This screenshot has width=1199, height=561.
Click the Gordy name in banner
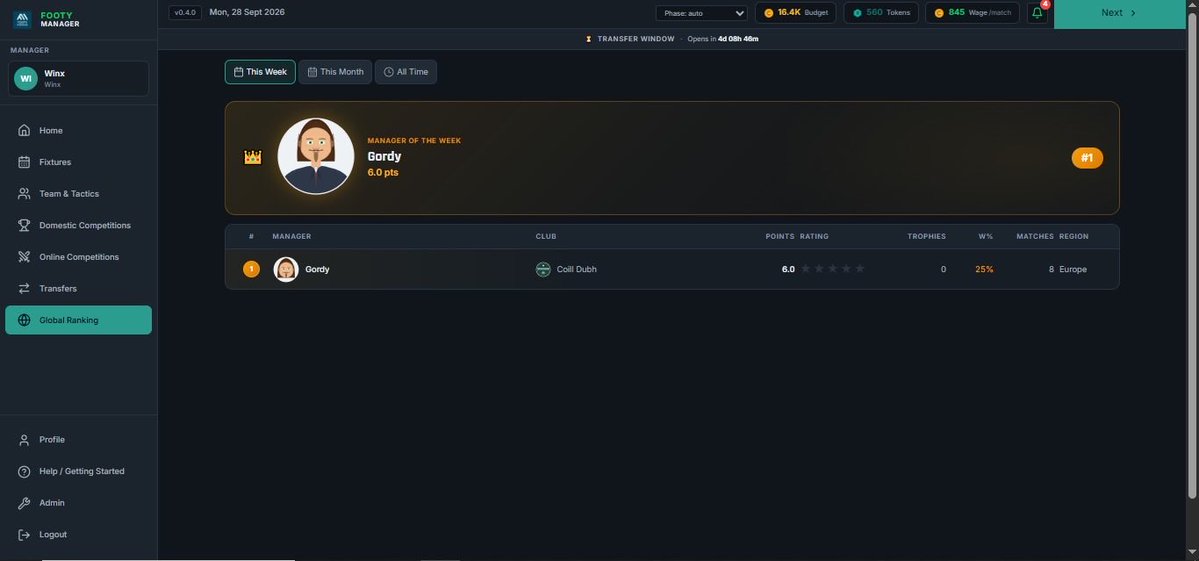(384, 157)
